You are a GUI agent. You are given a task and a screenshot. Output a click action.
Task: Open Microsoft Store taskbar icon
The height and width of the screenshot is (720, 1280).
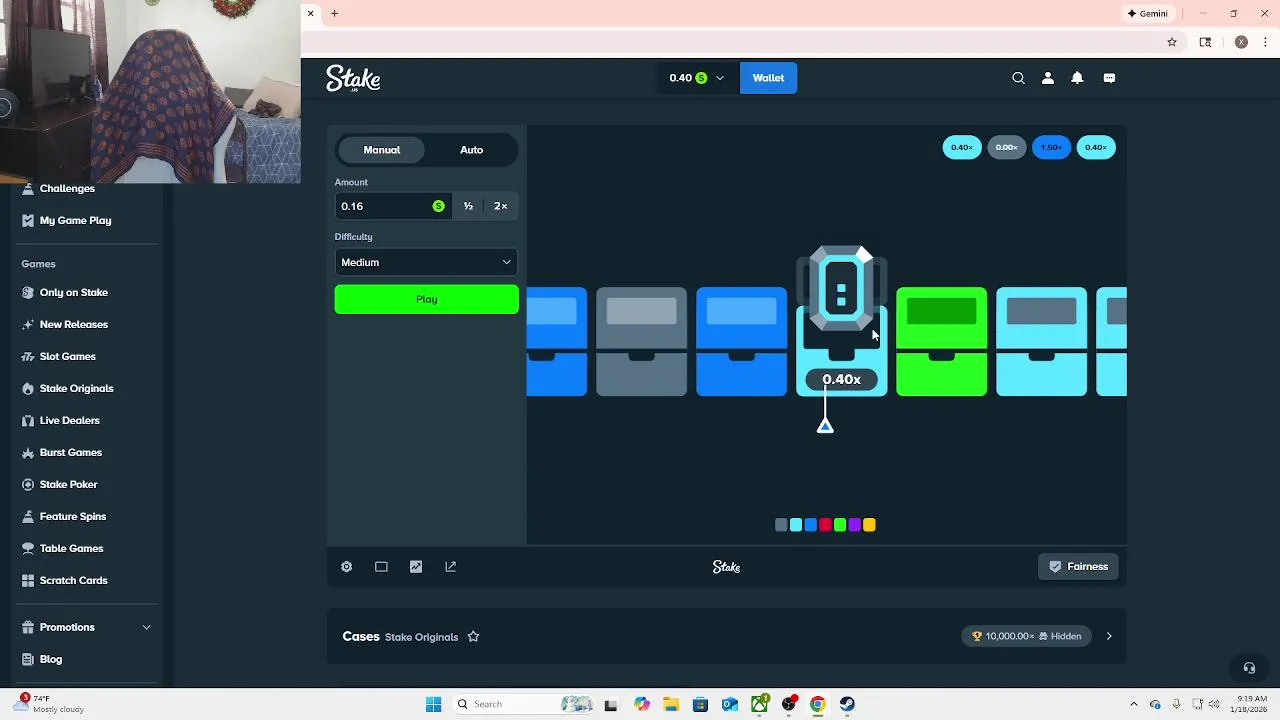(x=700, y=704)
